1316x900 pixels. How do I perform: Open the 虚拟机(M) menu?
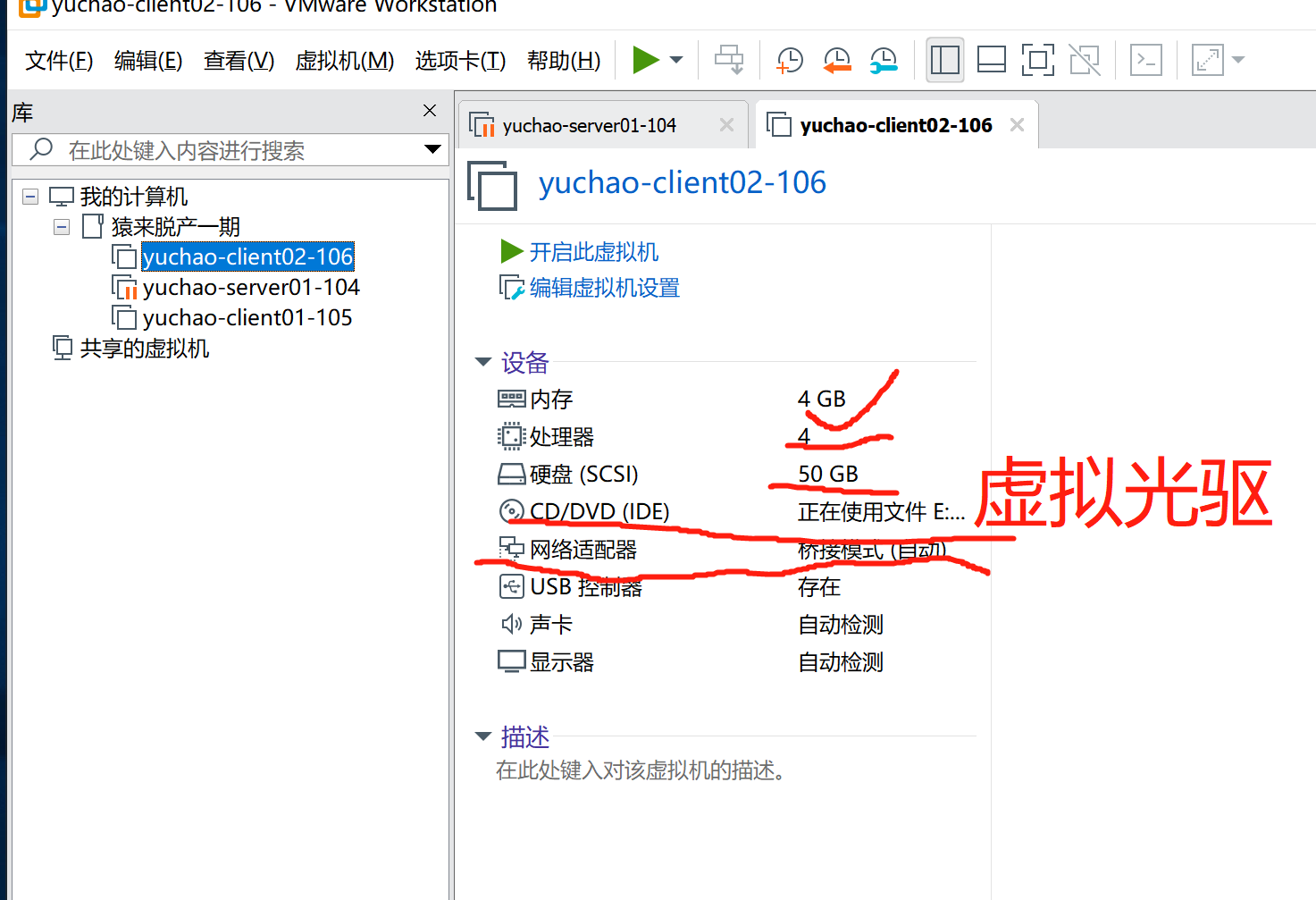345,60
